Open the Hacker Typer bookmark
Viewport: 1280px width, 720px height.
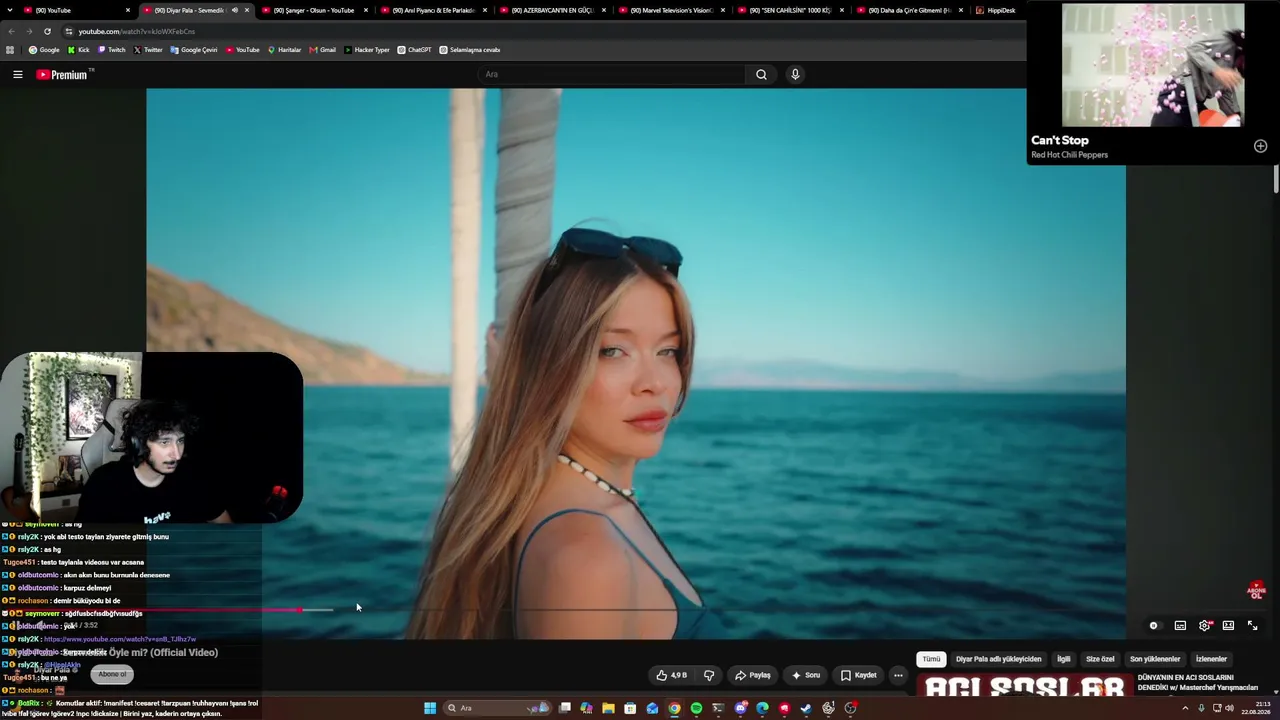367,50
